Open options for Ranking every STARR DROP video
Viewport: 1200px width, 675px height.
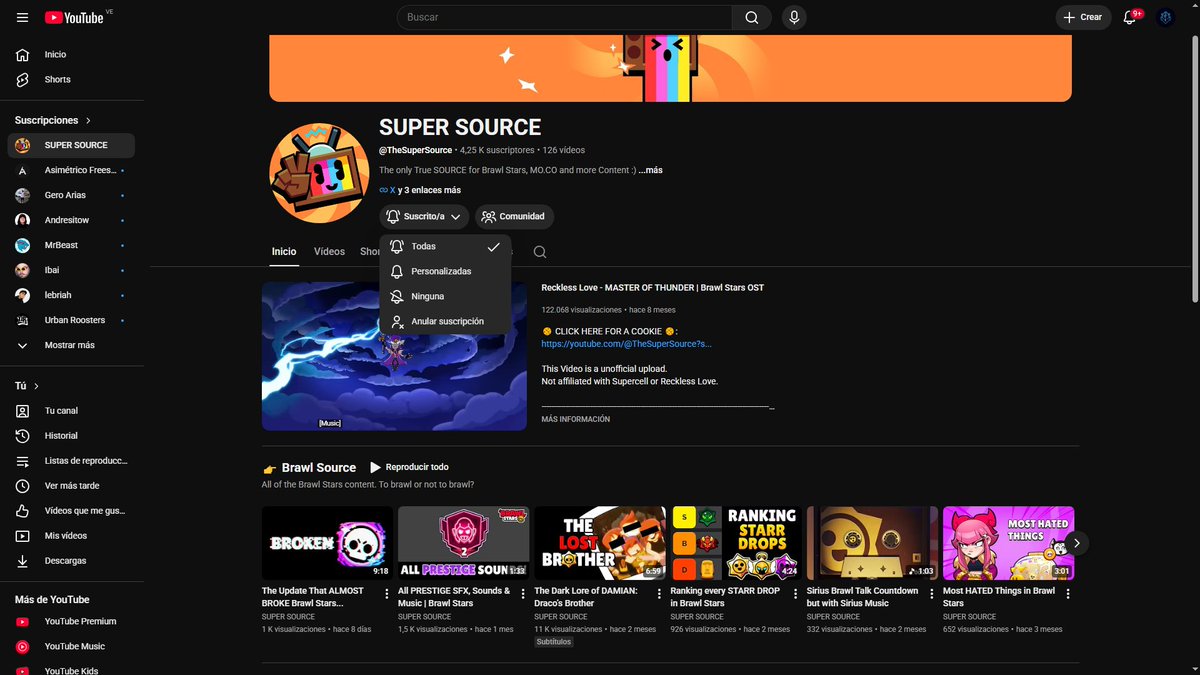pos(795,594)
